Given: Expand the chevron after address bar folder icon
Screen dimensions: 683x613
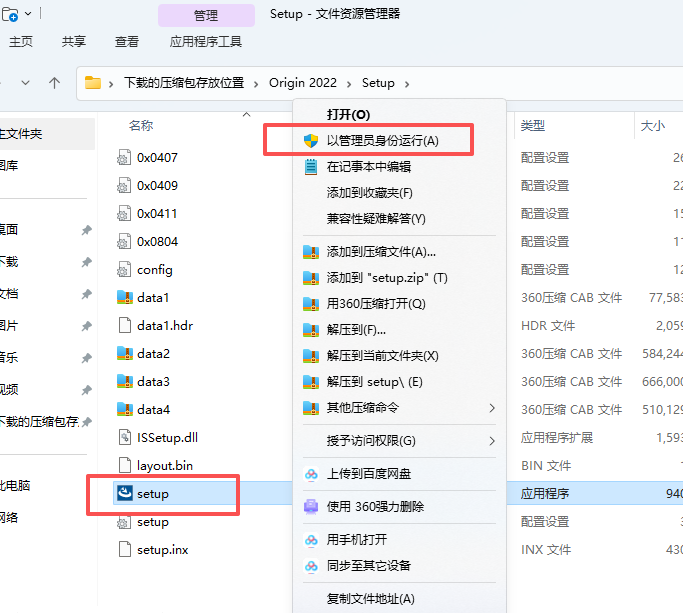Looking at the screenshot, I should coord(111,84).
